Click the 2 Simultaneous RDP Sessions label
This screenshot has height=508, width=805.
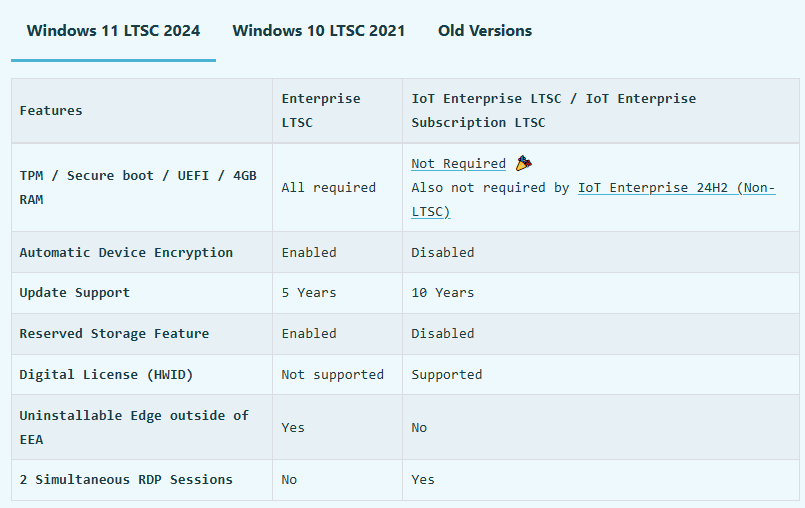coord(126,479)
